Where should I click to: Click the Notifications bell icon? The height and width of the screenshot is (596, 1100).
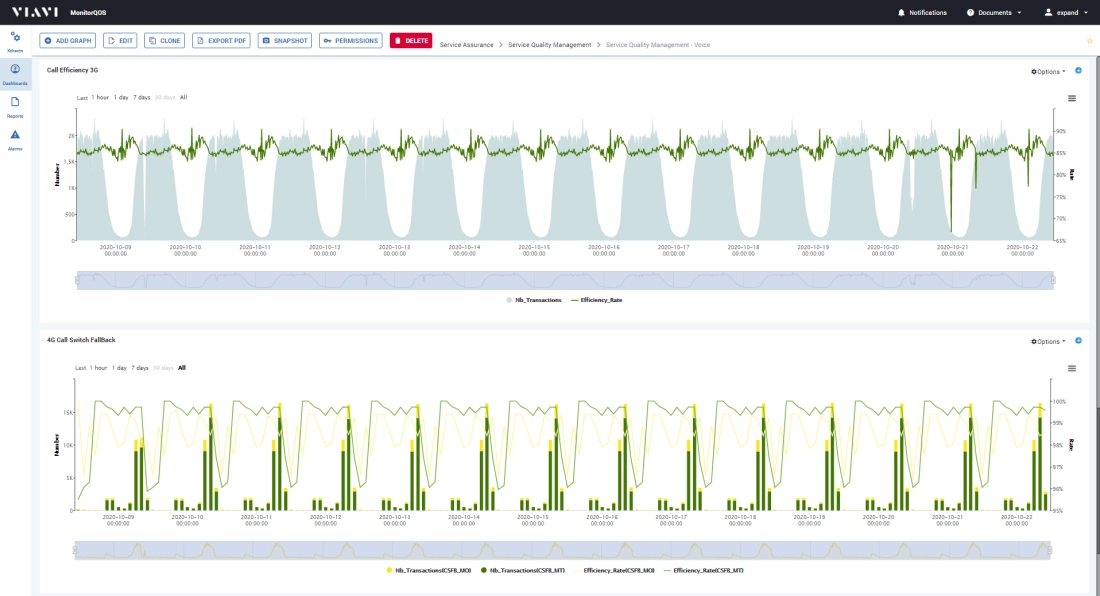pos(901,12)
